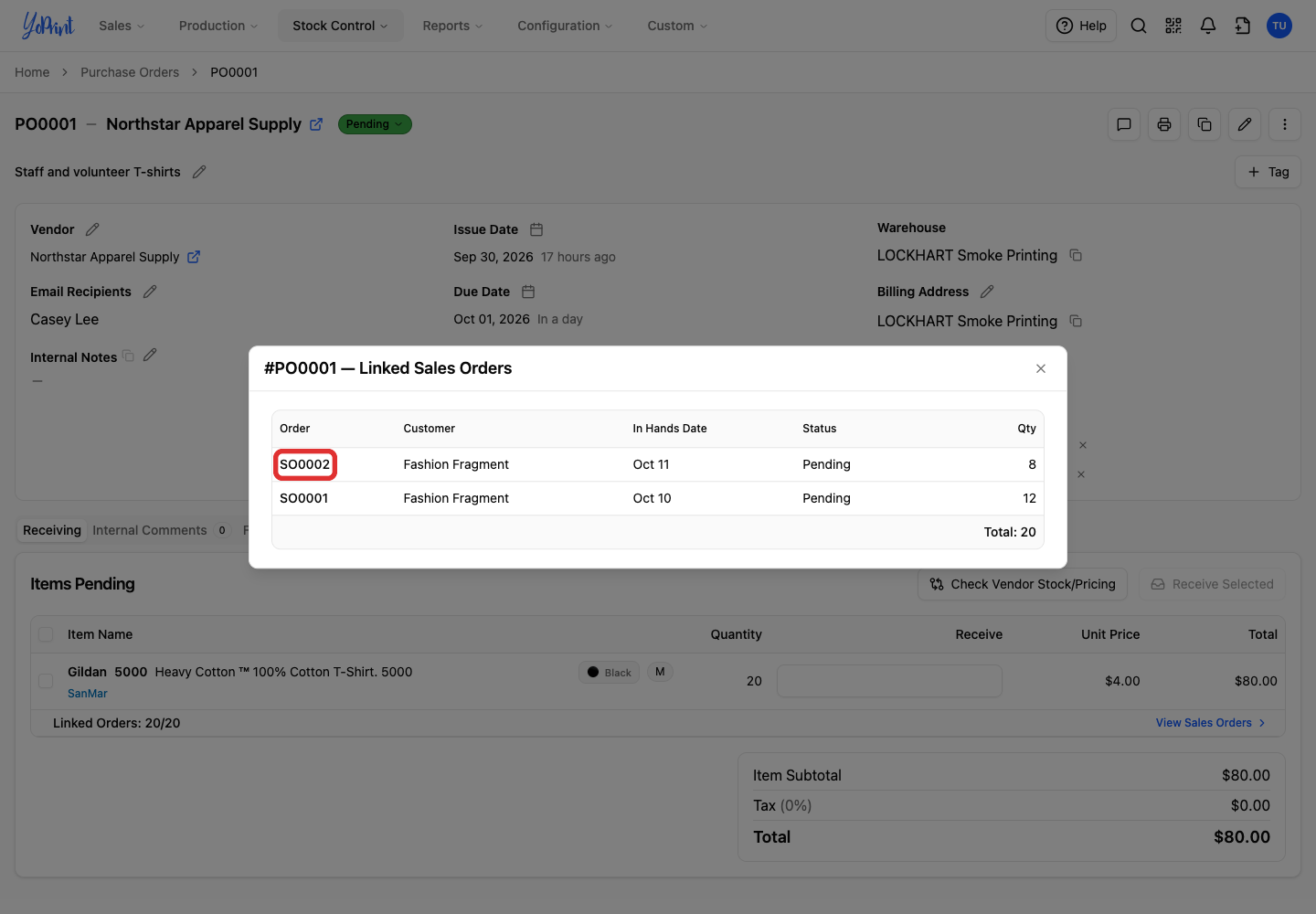Copy the Warehouse address

[1076, 255]
